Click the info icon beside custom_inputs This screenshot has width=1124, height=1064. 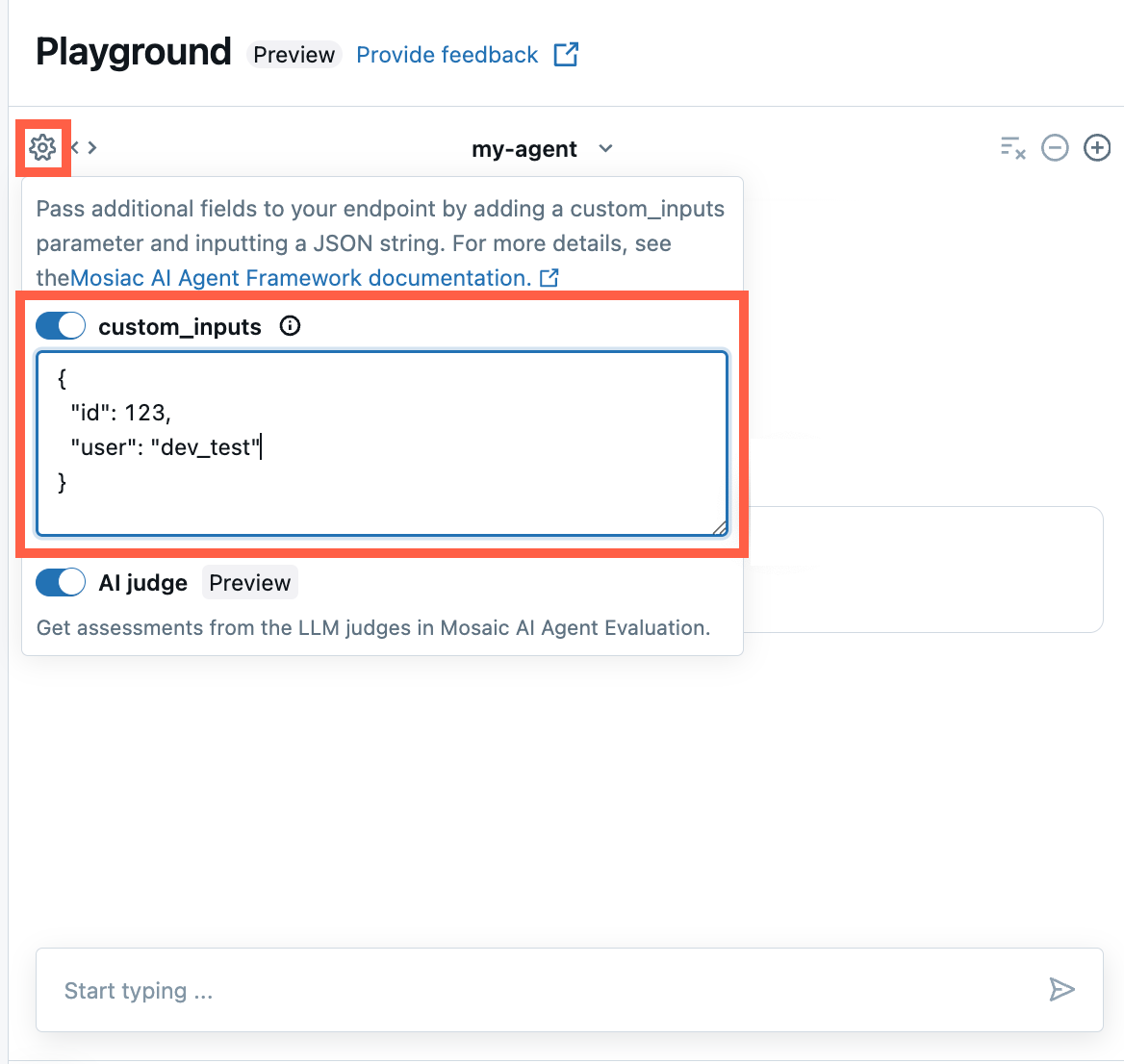point(290,326)
